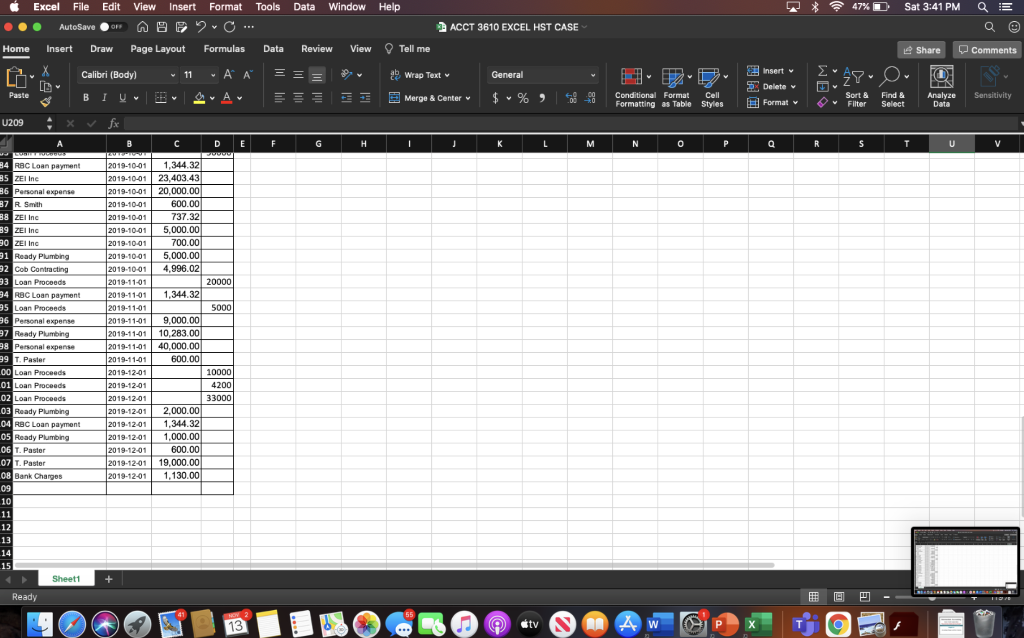
Task: Toggle Wrap Text
Action: [419, 75]
